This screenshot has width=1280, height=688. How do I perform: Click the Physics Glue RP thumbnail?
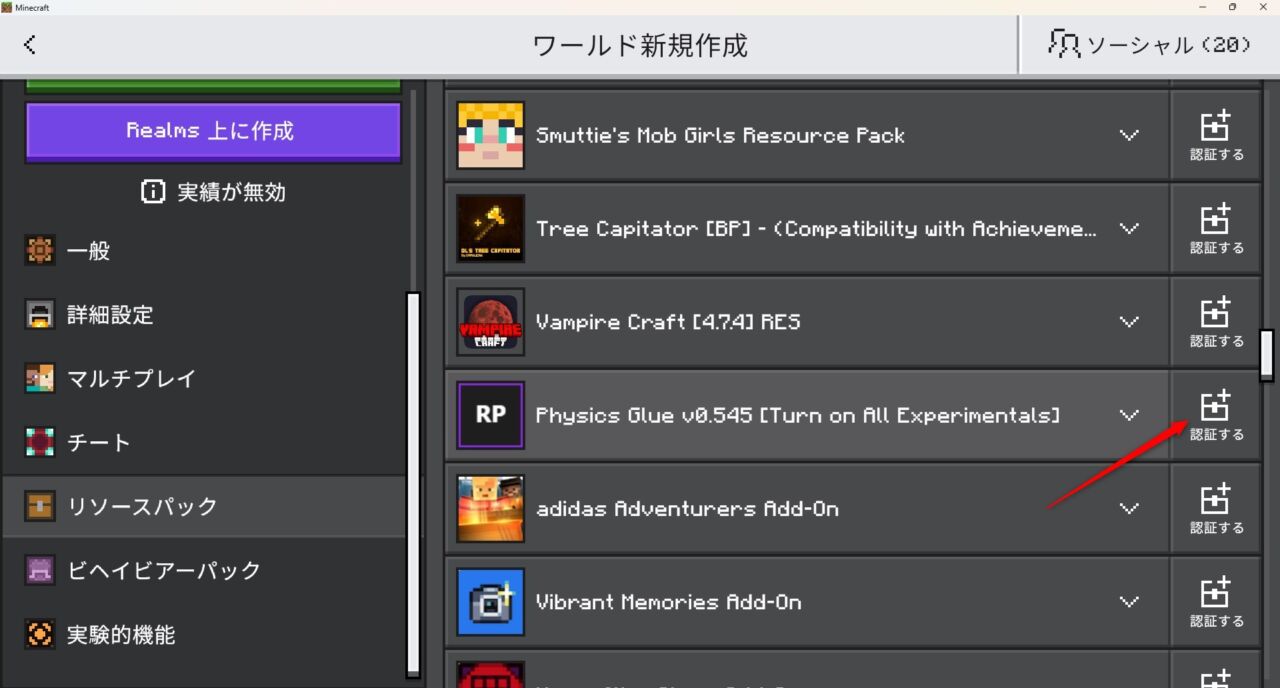(x=491, y=415)
